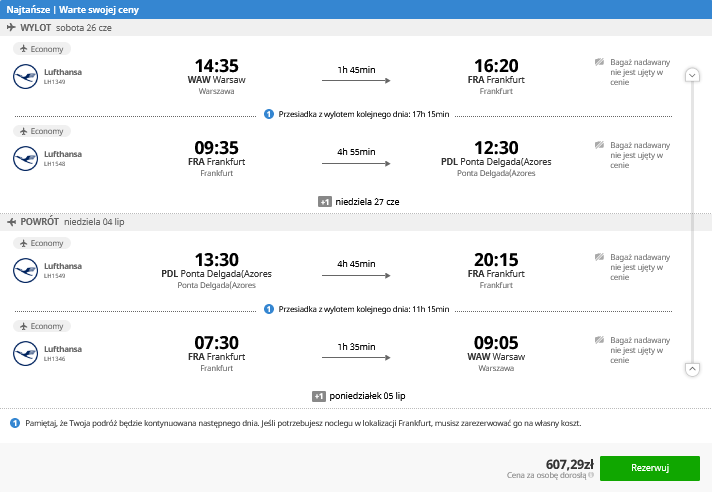Click the info icon beside the 11h 15min layover
This screenshot has height=492, width=712.
click(269, 309)
